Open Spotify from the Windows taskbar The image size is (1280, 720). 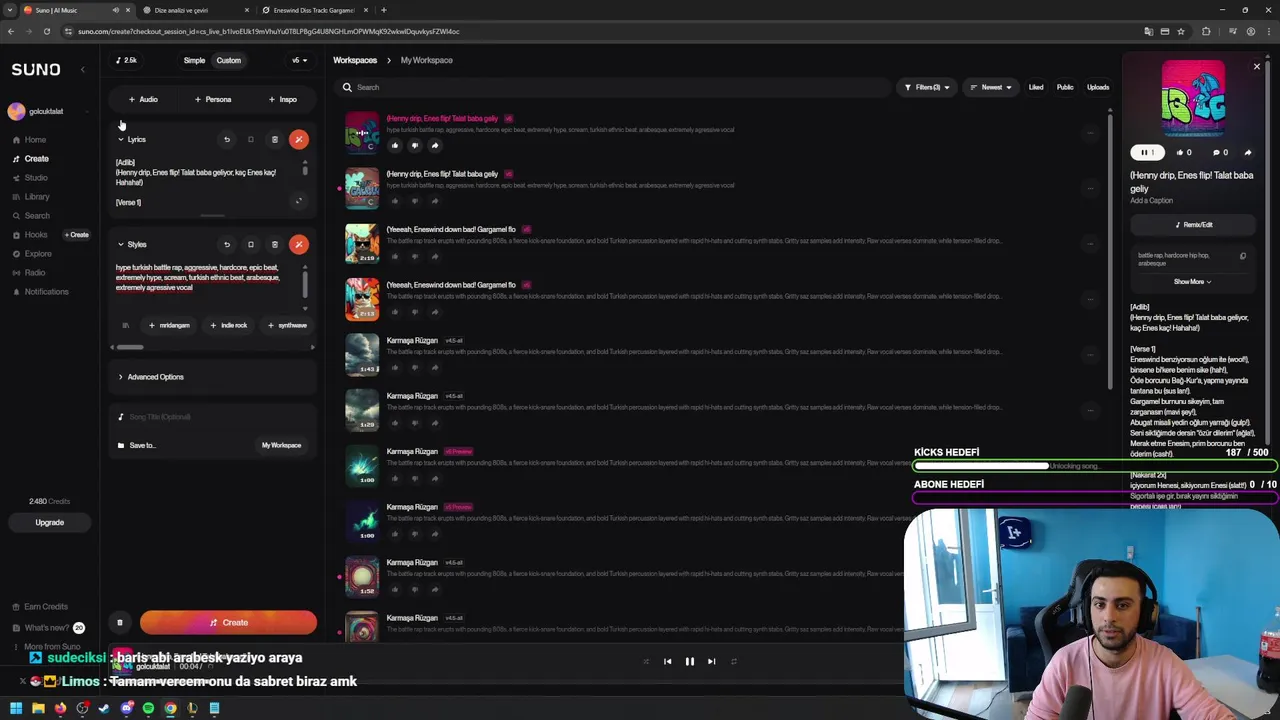pyautogui.click(x=148, y=708)
